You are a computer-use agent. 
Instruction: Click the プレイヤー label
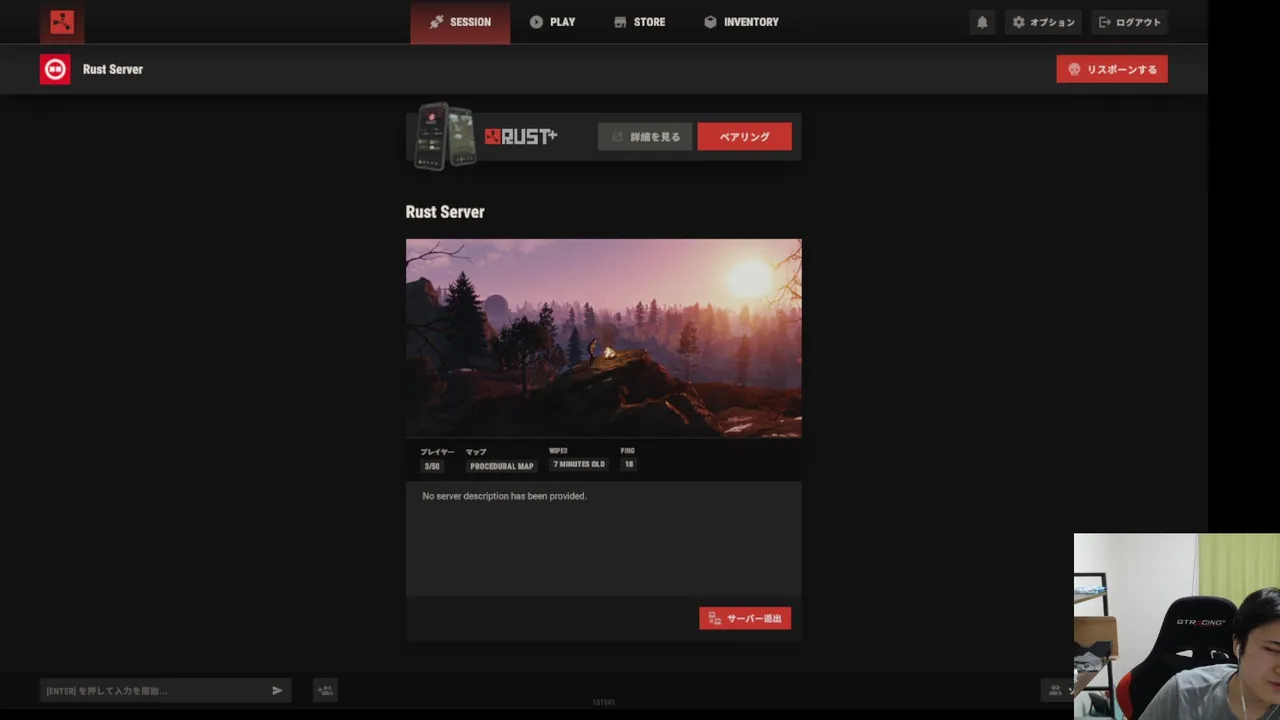(437, 452)
